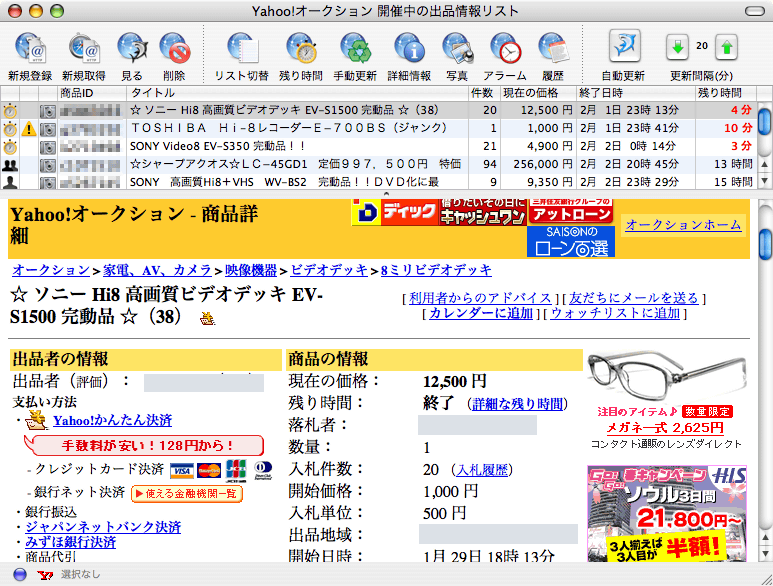The height and width of the screenshot is (586, 773).
Task: Select the SONY WV-BS2 row
Action: point(378,182)
